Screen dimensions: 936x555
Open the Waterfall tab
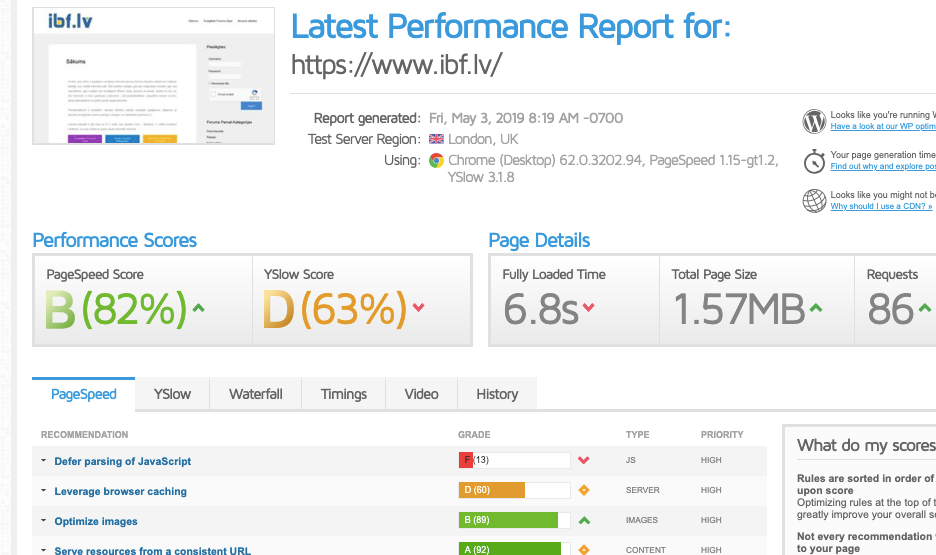tap(255, 394)
